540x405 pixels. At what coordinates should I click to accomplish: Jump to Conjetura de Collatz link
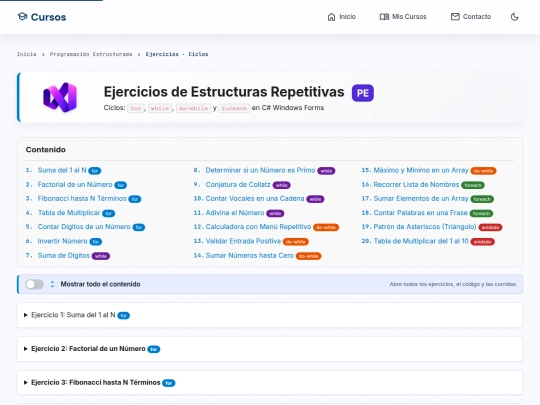[238, 185]
